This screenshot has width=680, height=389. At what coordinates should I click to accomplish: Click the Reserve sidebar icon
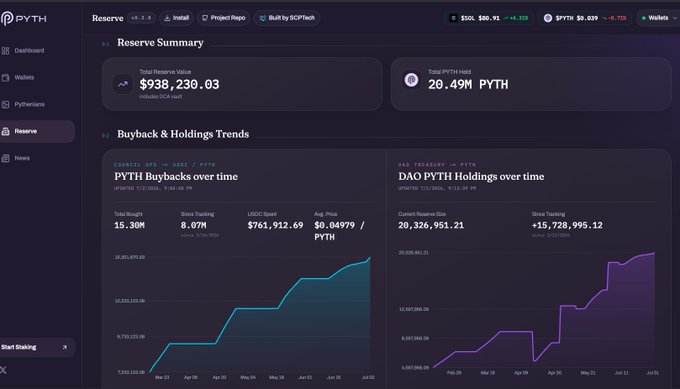(6, 131)
